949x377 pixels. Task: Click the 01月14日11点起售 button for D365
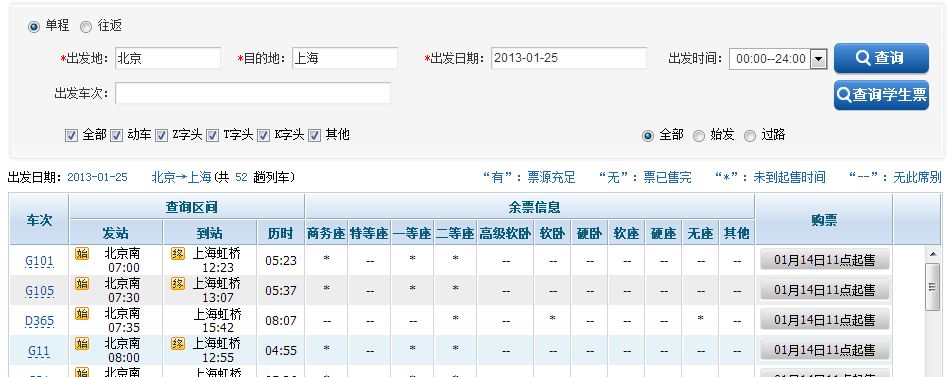pos(824,320)
